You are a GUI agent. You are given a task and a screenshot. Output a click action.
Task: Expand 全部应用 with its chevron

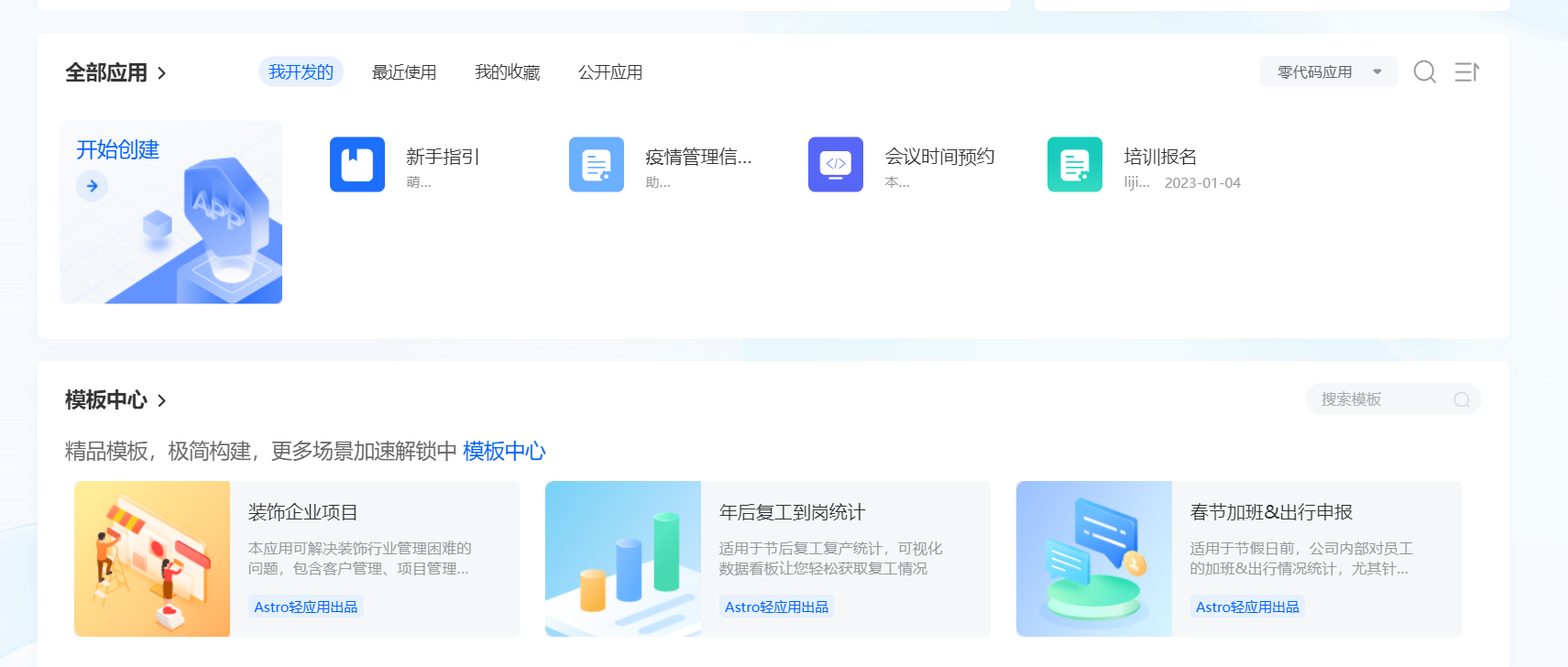(x=162, y=72)
